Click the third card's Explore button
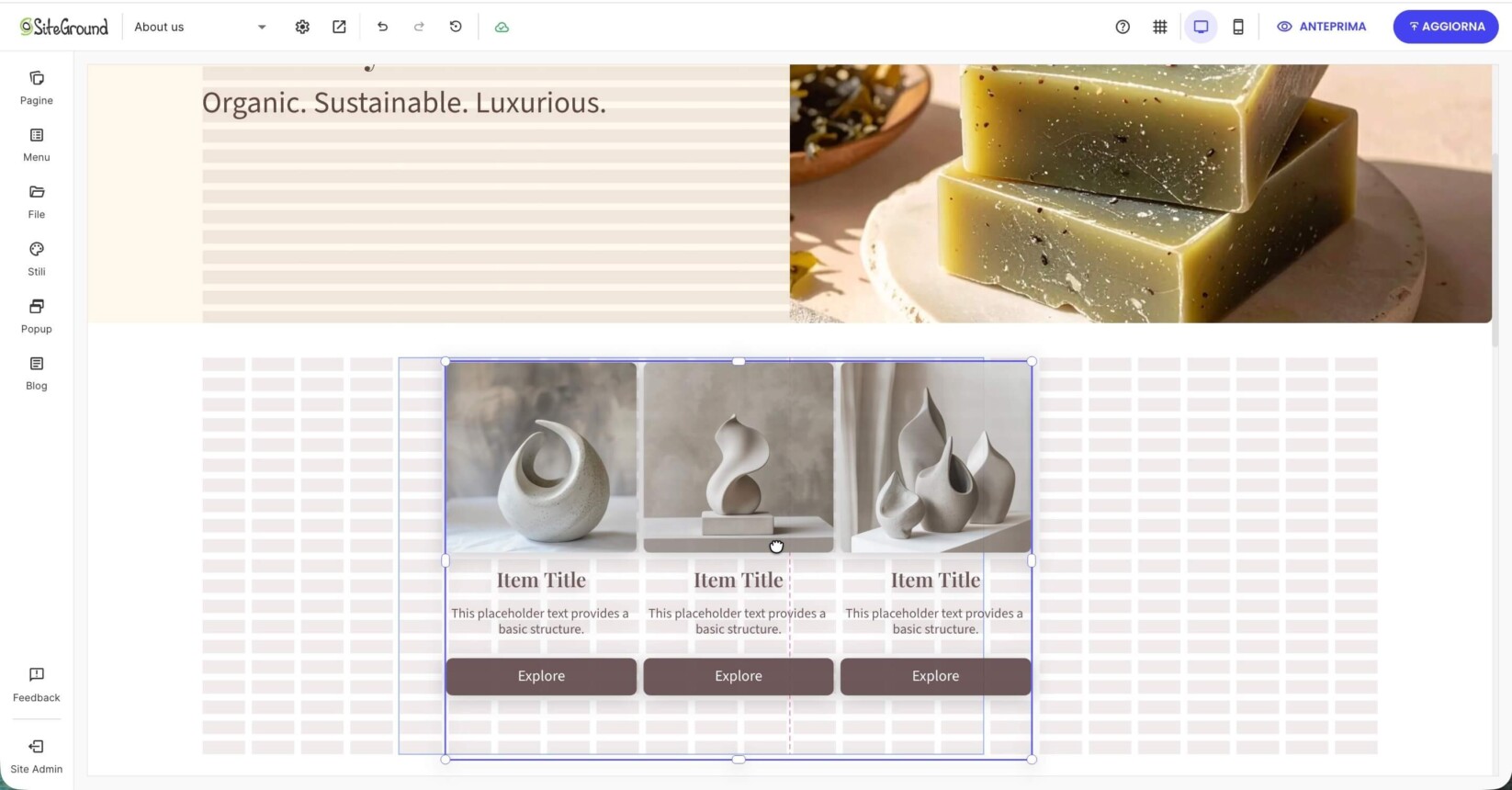The image size is (1512, 790). coord(935,676)
